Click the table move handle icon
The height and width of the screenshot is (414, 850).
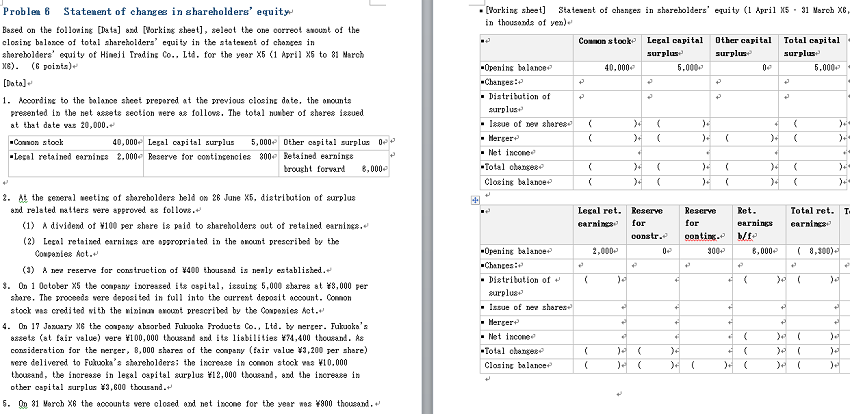475,200
